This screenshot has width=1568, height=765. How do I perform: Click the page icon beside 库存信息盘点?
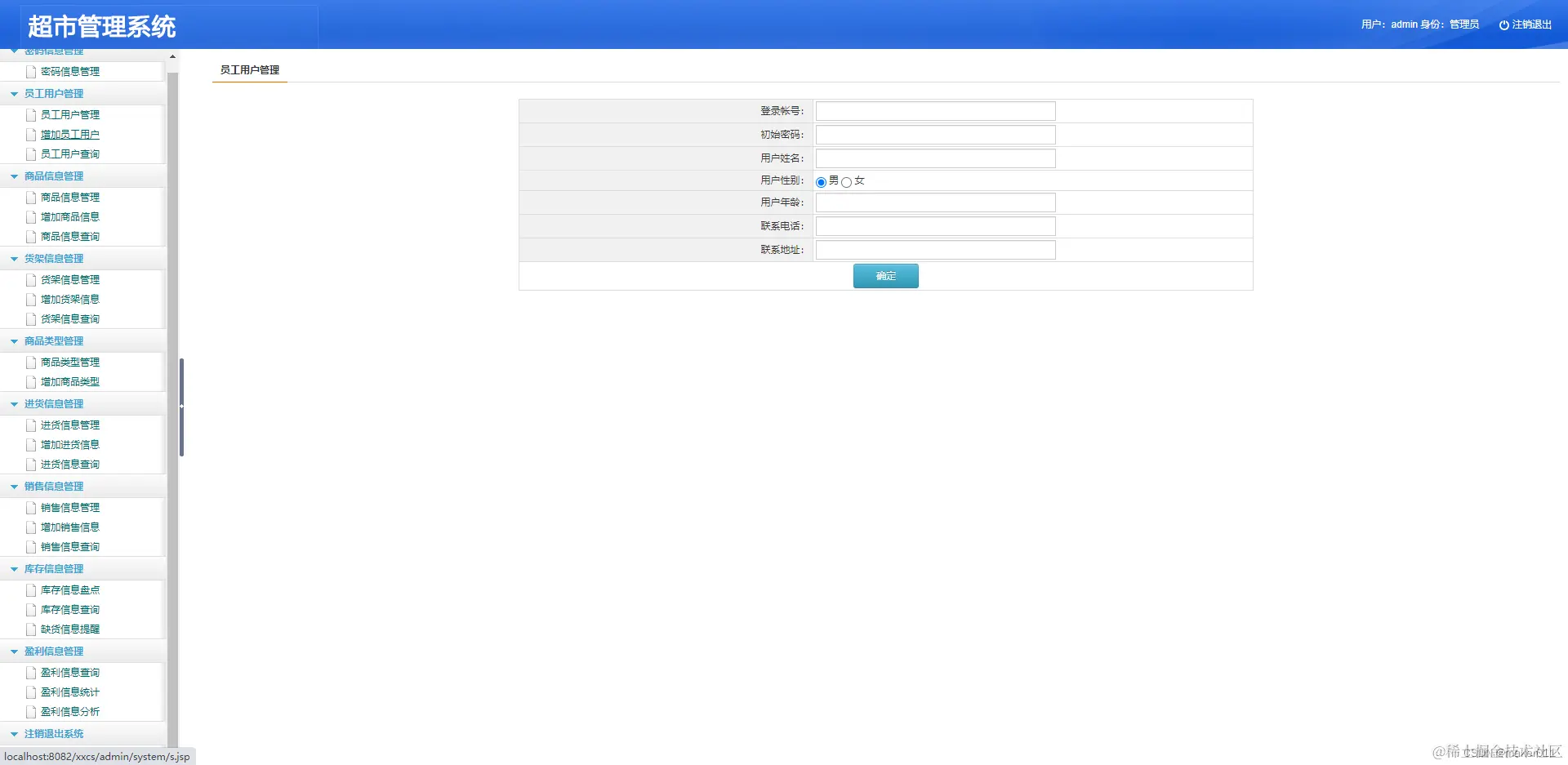[x=31, y=590]
